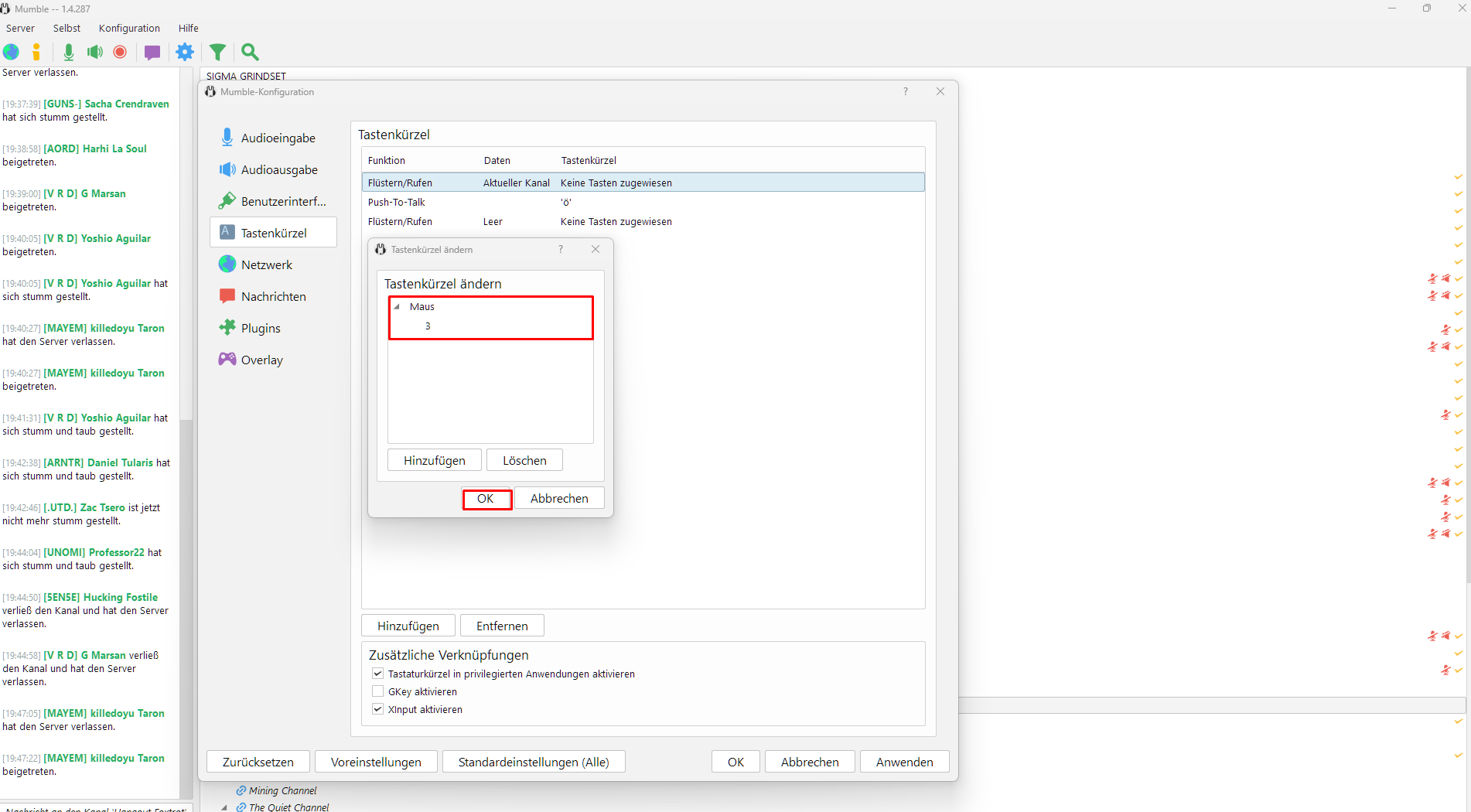
Task: Select Flüstern/Rufen row with Leer data
Action: click(643, 221)
